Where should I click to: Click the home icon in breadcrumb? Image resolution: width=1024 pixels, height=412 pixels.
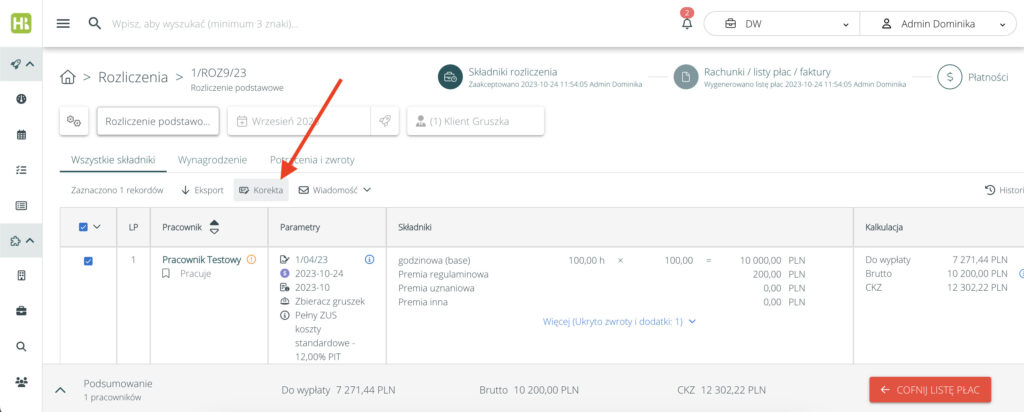pyautogui.click(x=68, y=77)
